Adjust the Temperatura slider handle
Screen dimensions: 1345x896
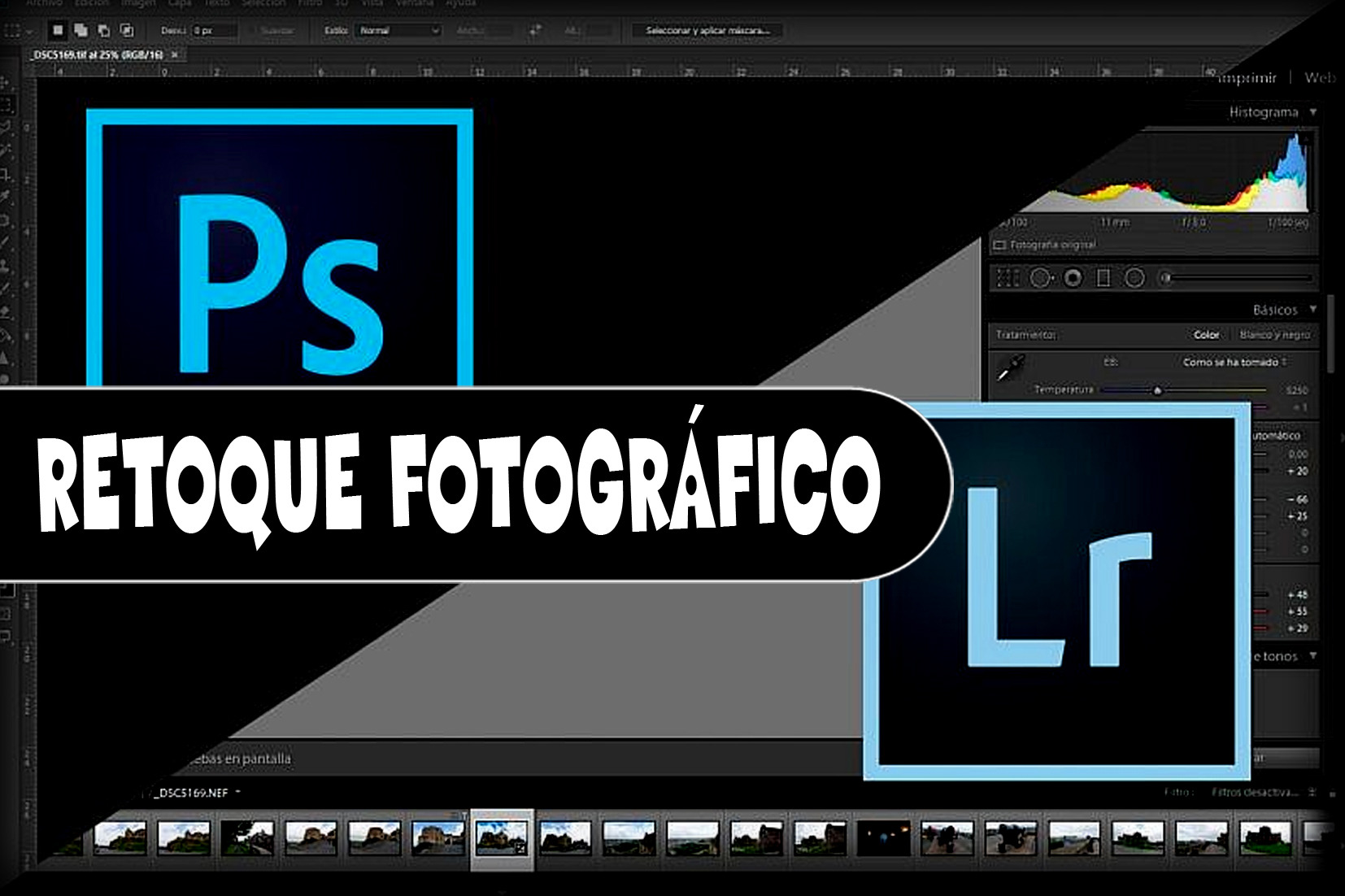pos(1157,391)
